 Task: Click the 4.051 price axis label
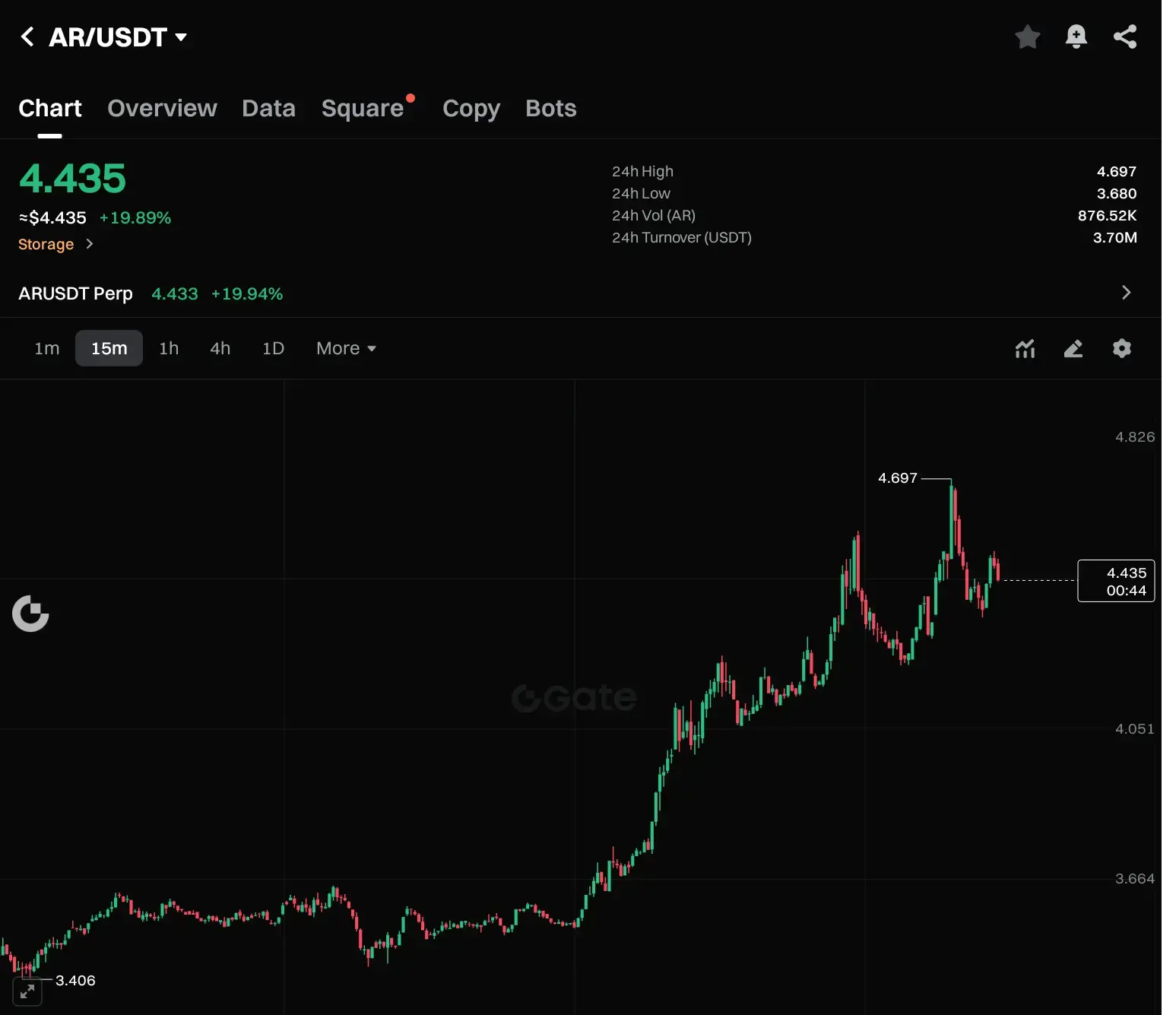pos(1135,729)
